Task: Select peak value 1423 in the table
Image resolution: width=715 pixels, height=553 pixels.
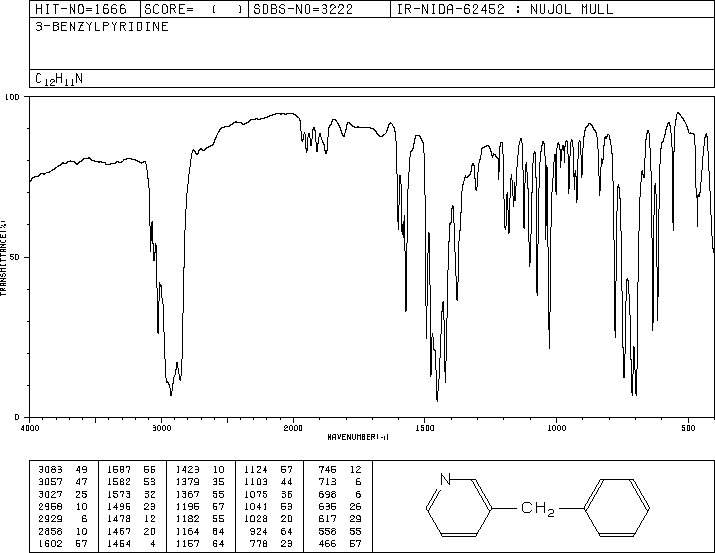Action: 187,470
